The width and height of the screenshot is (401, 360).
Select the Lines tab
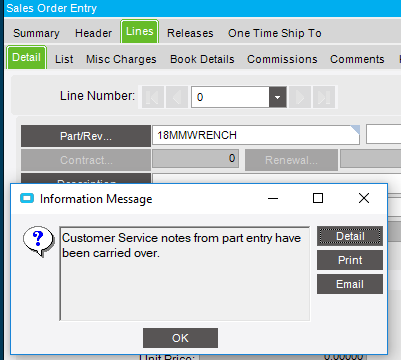pyautogui.click(x=139, y=32)
